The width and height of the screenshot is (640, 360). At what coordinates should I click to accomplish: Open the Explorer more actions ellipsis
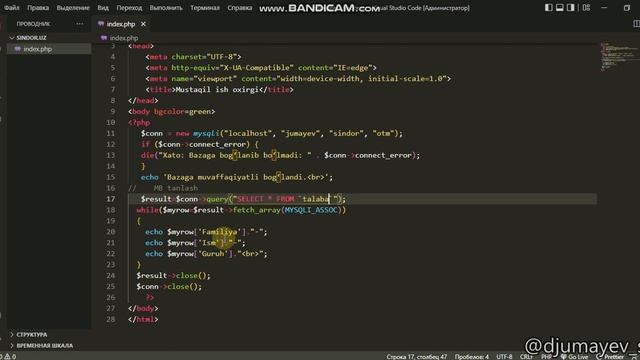pos(80,24)
